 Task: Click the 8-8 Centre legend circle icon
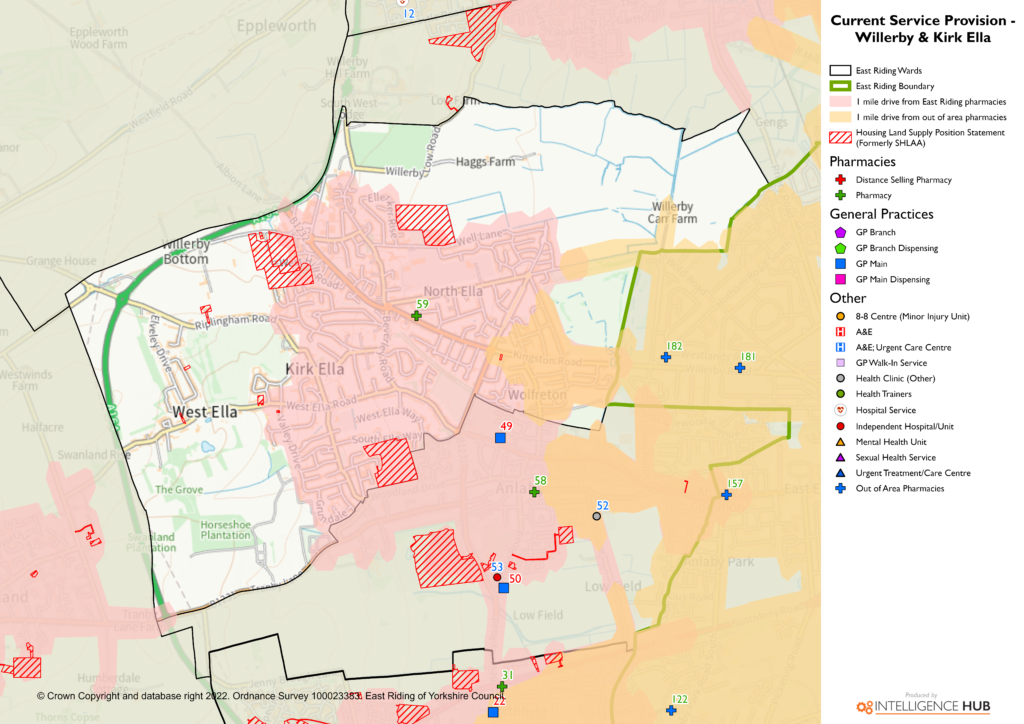coord(840,317)
